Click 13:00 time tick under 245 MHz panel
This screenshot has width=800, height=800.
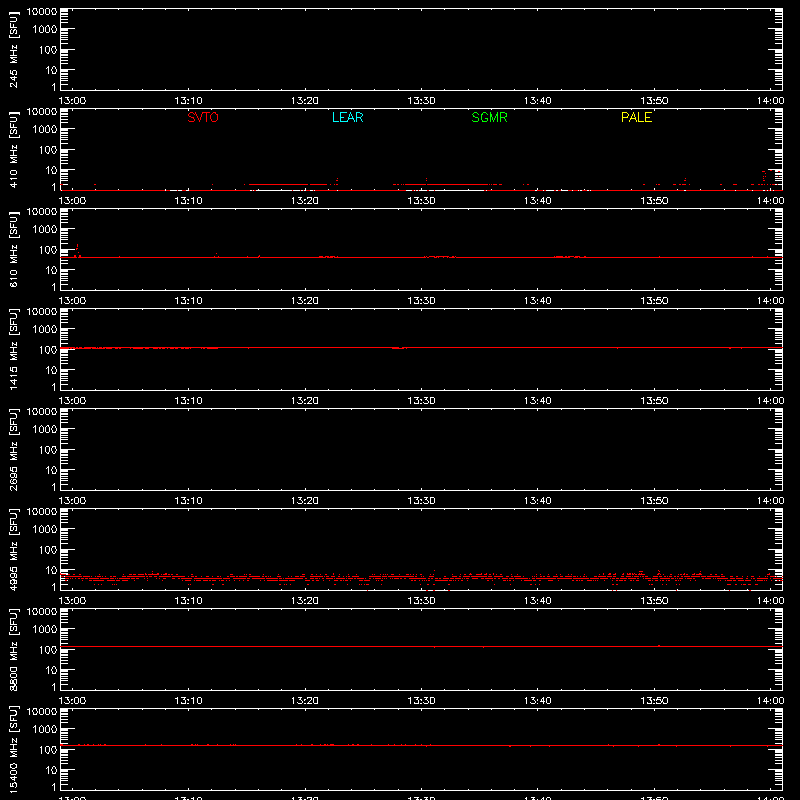click(72, 101)
